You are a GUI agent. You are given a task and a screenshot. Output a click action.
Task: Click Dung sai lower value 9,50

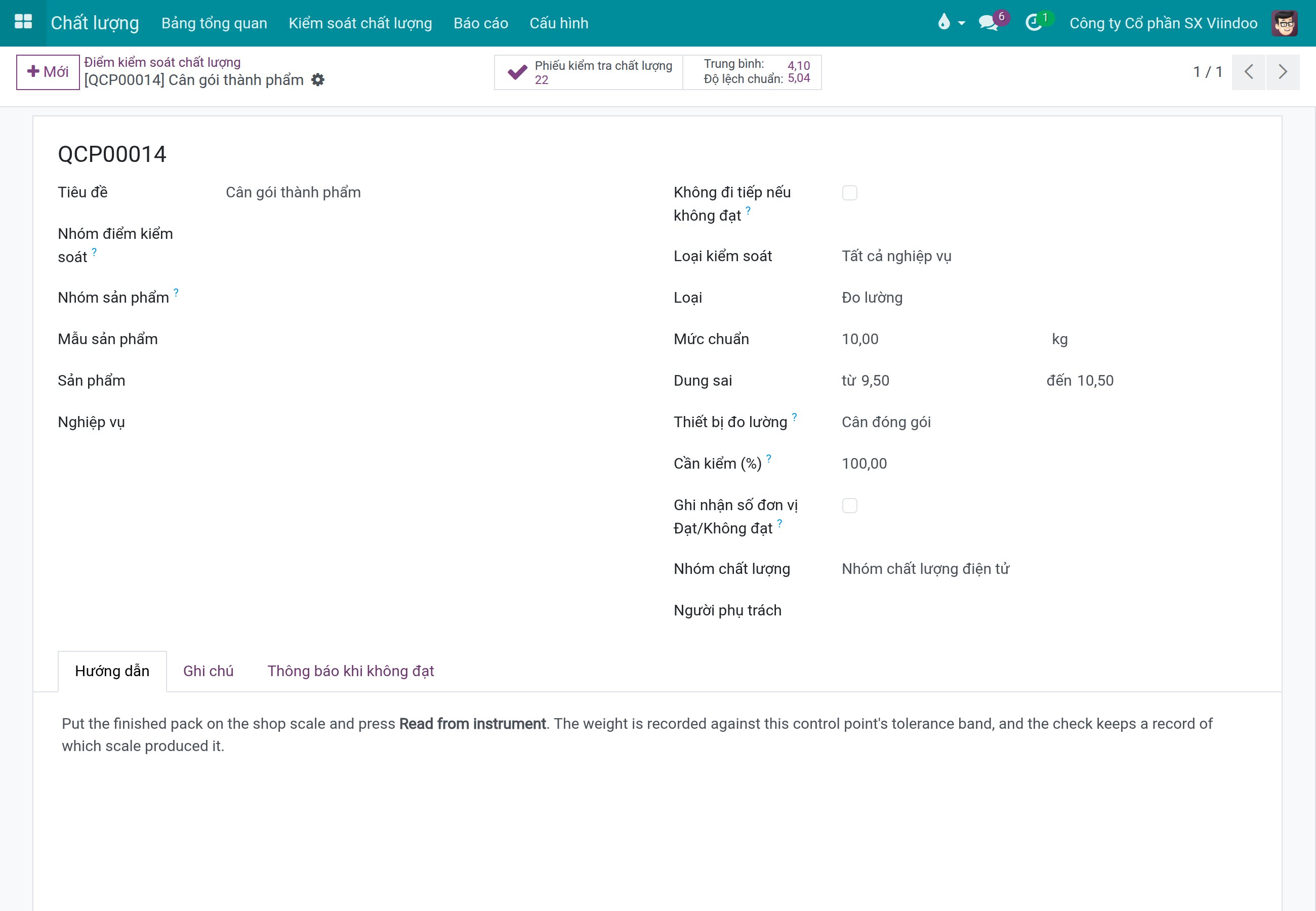tap(875, 381)
